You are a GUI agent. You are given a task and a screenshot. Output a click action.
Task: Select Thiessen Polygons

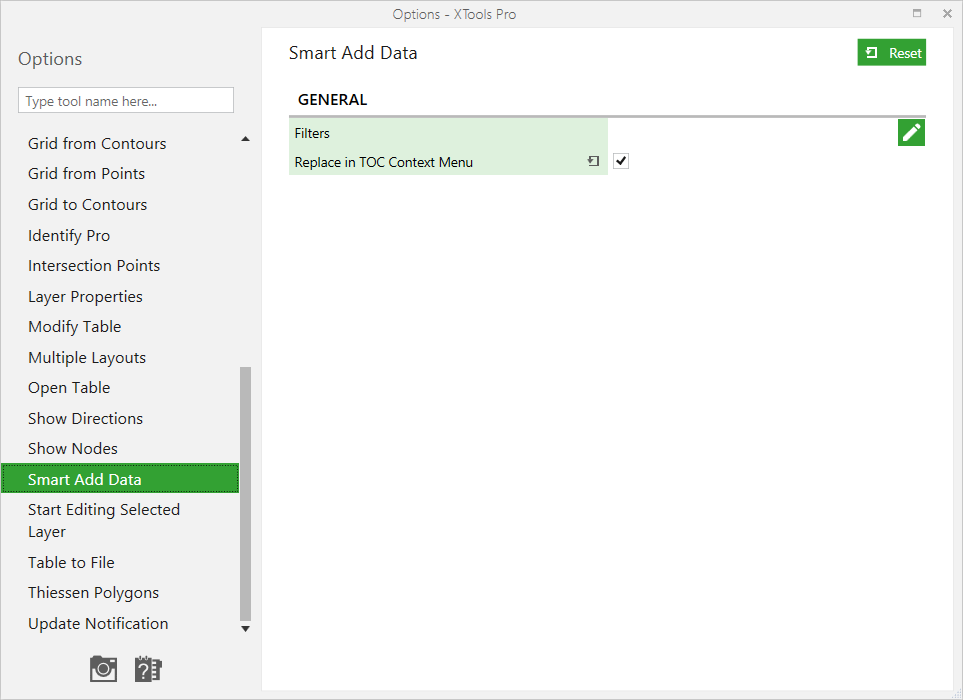click(x=93, y=593)
